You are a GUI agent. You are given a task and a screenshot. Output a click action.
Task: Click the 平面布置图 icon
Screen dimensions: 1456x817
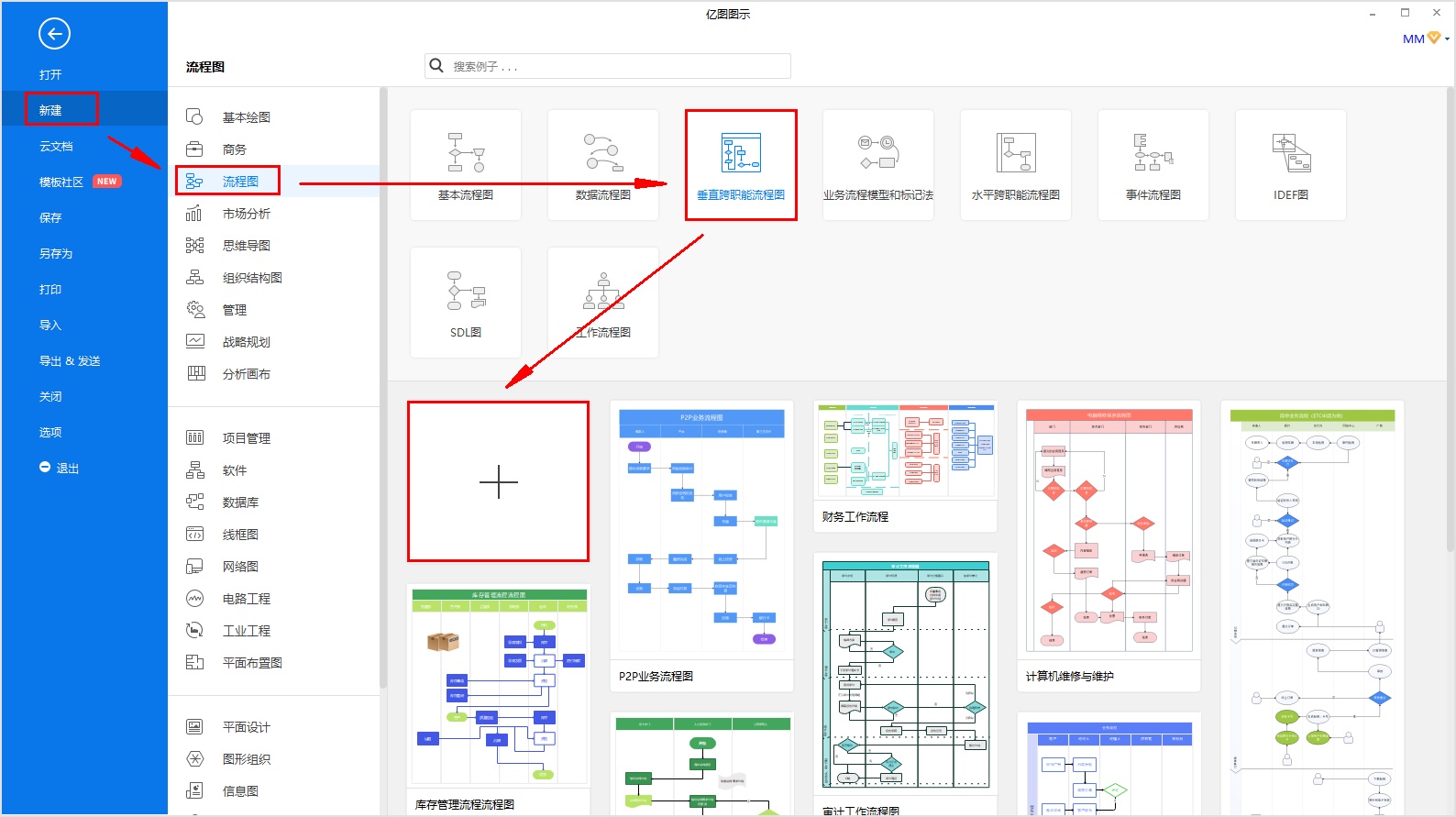(194, 662)
